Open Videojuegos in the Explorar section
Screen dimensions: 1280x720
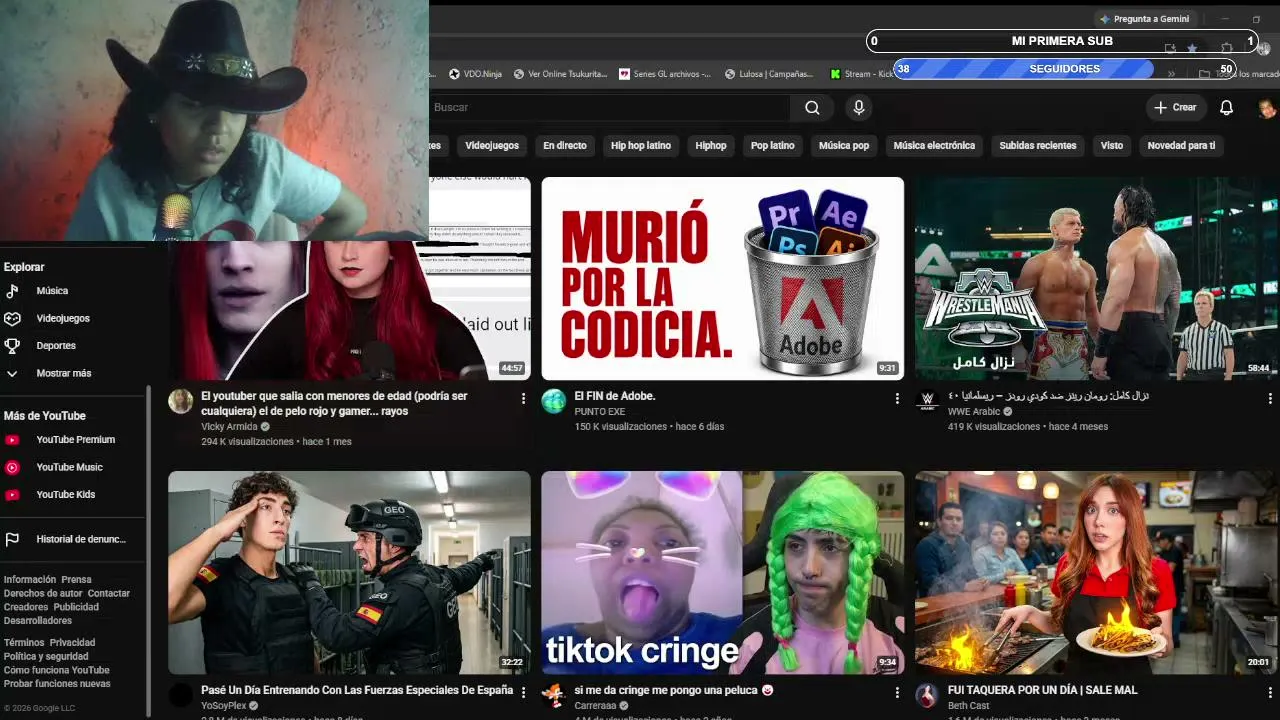point(63,318)
